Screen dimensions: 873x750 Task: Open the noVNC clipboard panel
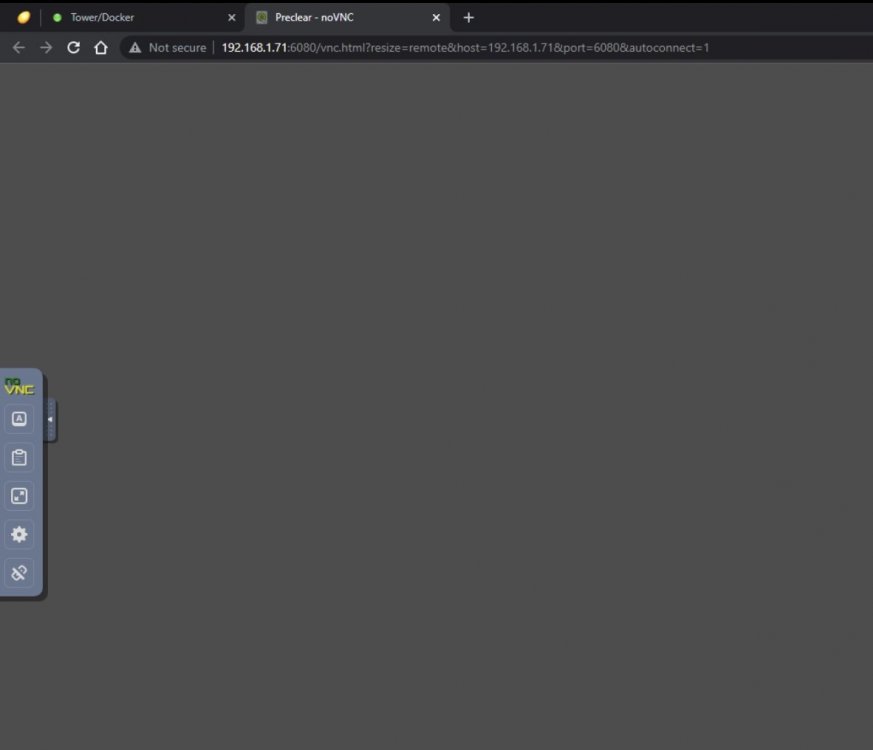tap(19, 458)
